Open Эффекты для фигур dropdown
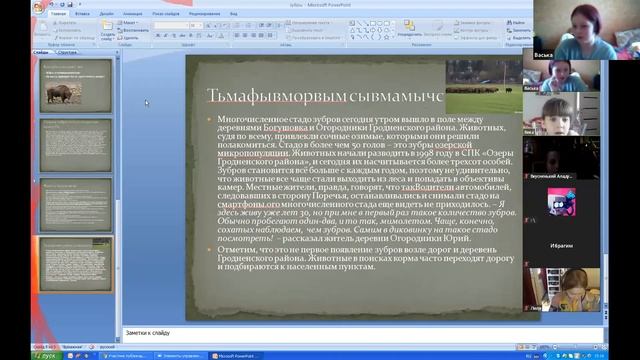The image size is (640, 360). [x=476, y=38]
